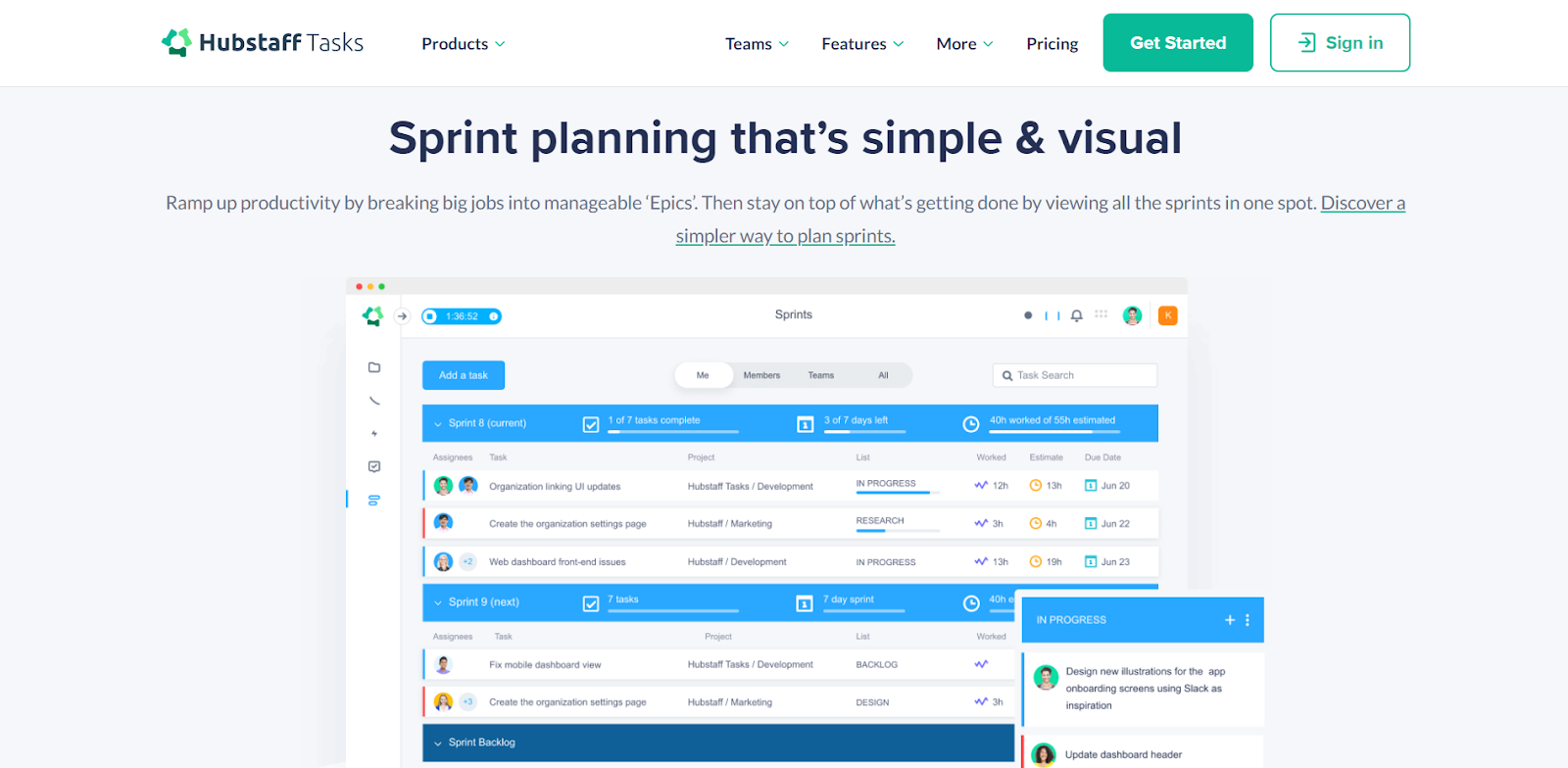The image size is (1568, 768).
Task: Click the 3 of 7 days left progress bar
Action: 864,432
